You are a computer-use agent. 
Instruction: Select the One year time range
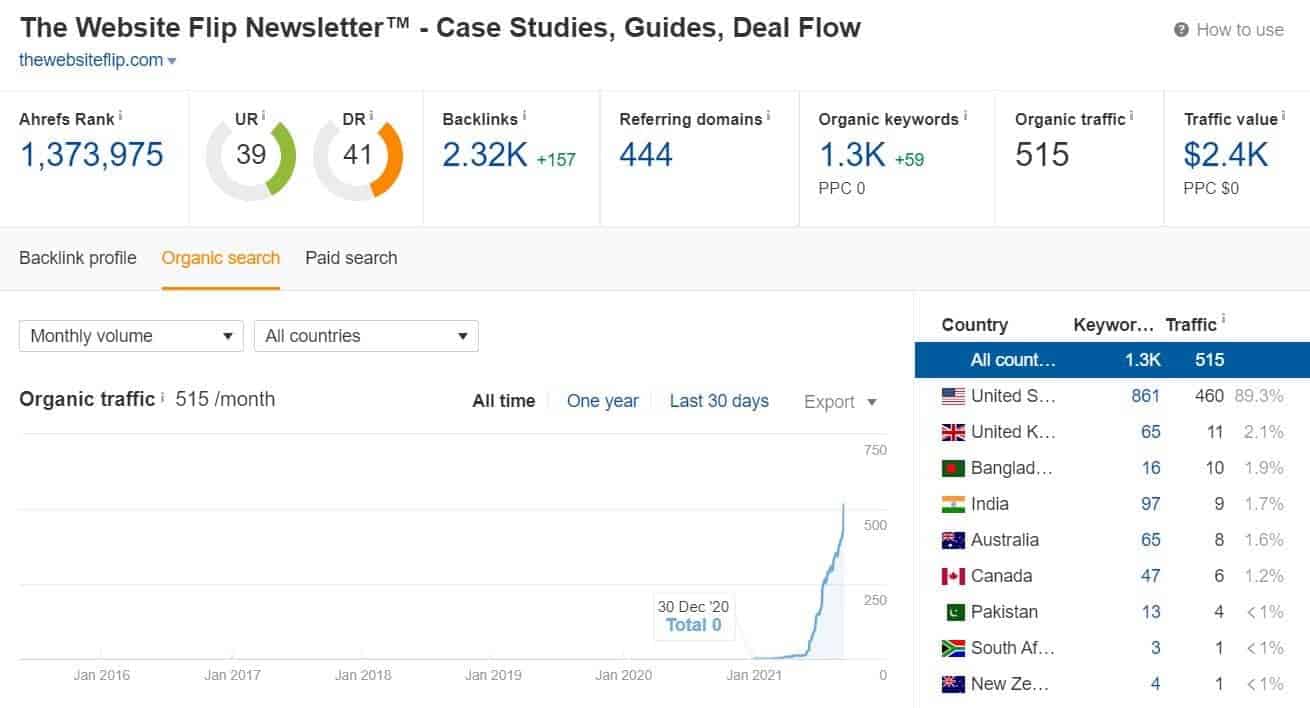(602, 401)
